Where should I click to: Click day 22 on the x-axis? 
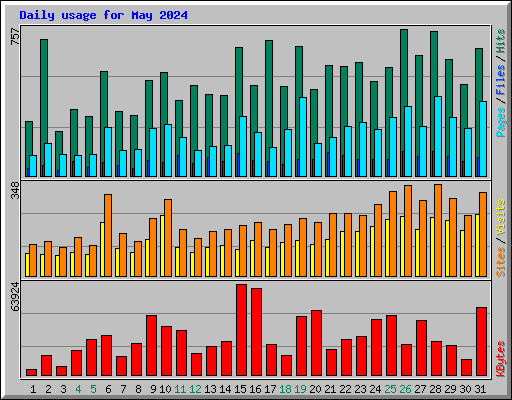click(x=345, y=389)
